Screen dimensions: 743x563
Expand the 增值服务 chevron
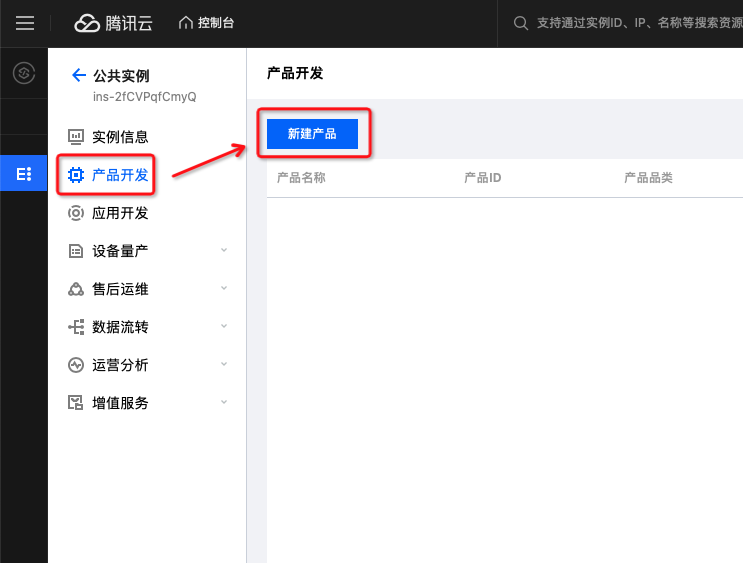tap(224, 402)
